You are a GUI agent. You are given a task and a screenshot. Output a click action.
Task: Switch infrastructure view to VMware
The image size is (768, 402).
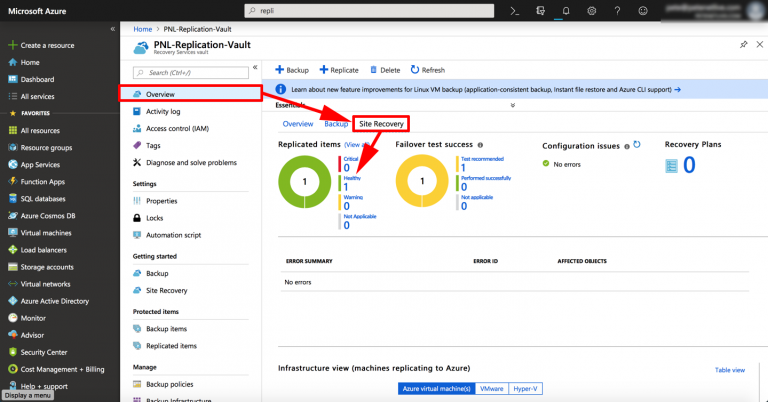coord(492,389)
